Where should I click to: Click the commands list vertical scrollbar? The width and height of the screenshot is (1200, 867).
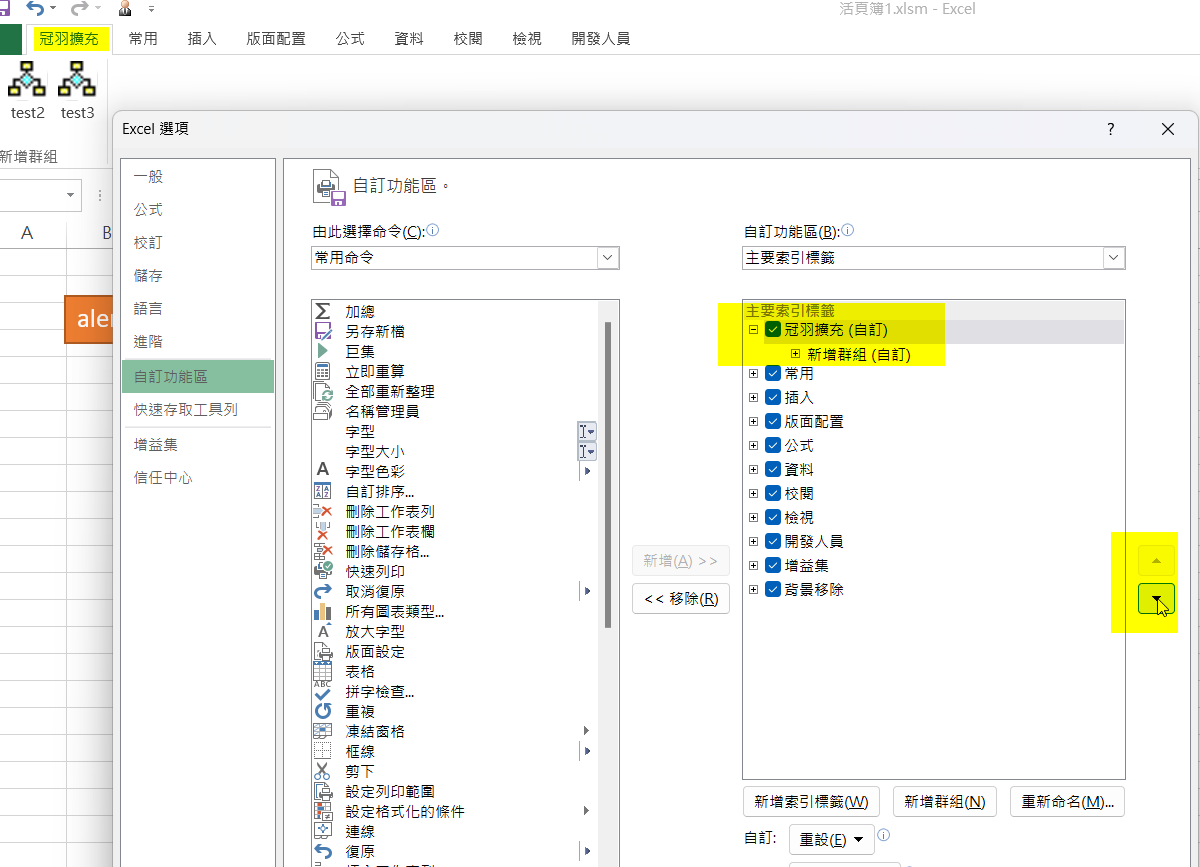pyautogui.click(x=608, y=474)
